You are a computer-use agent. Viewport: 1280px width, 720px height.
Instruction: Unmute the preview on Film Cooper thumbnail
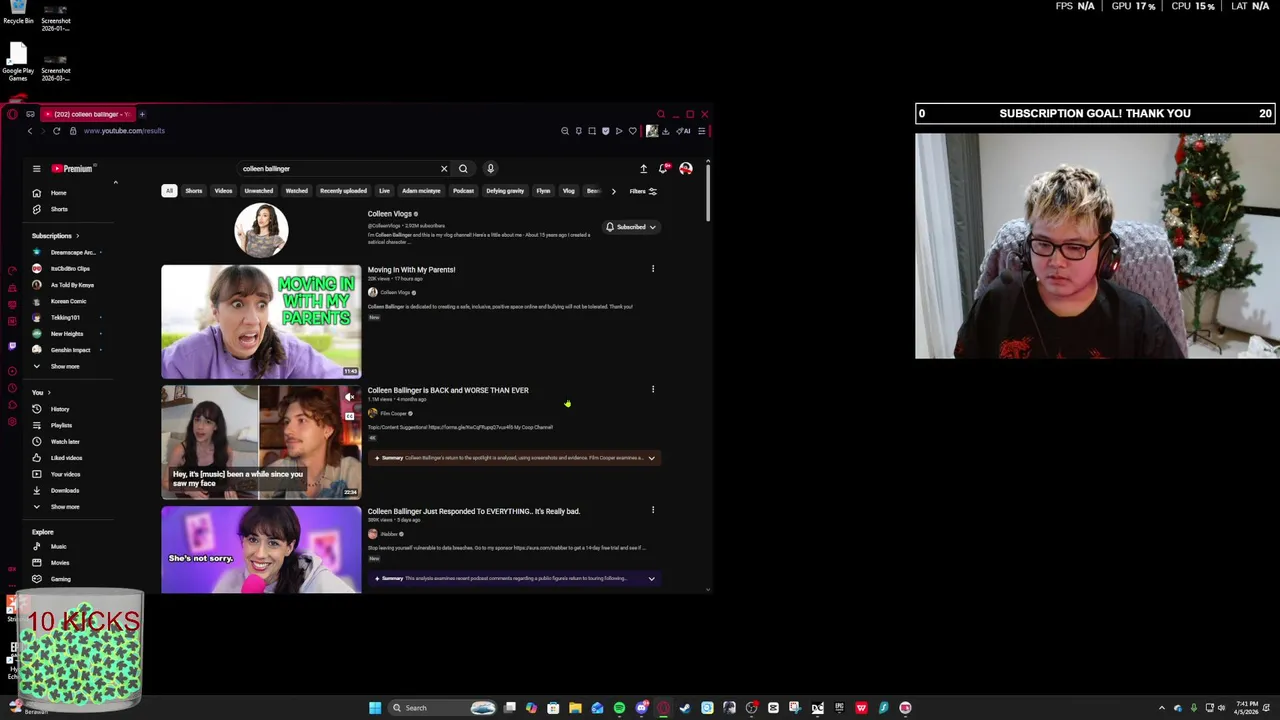pos(349,398)
